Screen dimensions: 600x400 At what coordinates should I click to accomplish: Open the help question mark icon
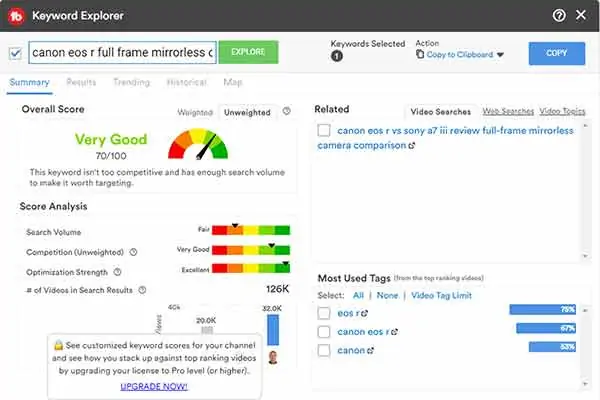[559, 15]
